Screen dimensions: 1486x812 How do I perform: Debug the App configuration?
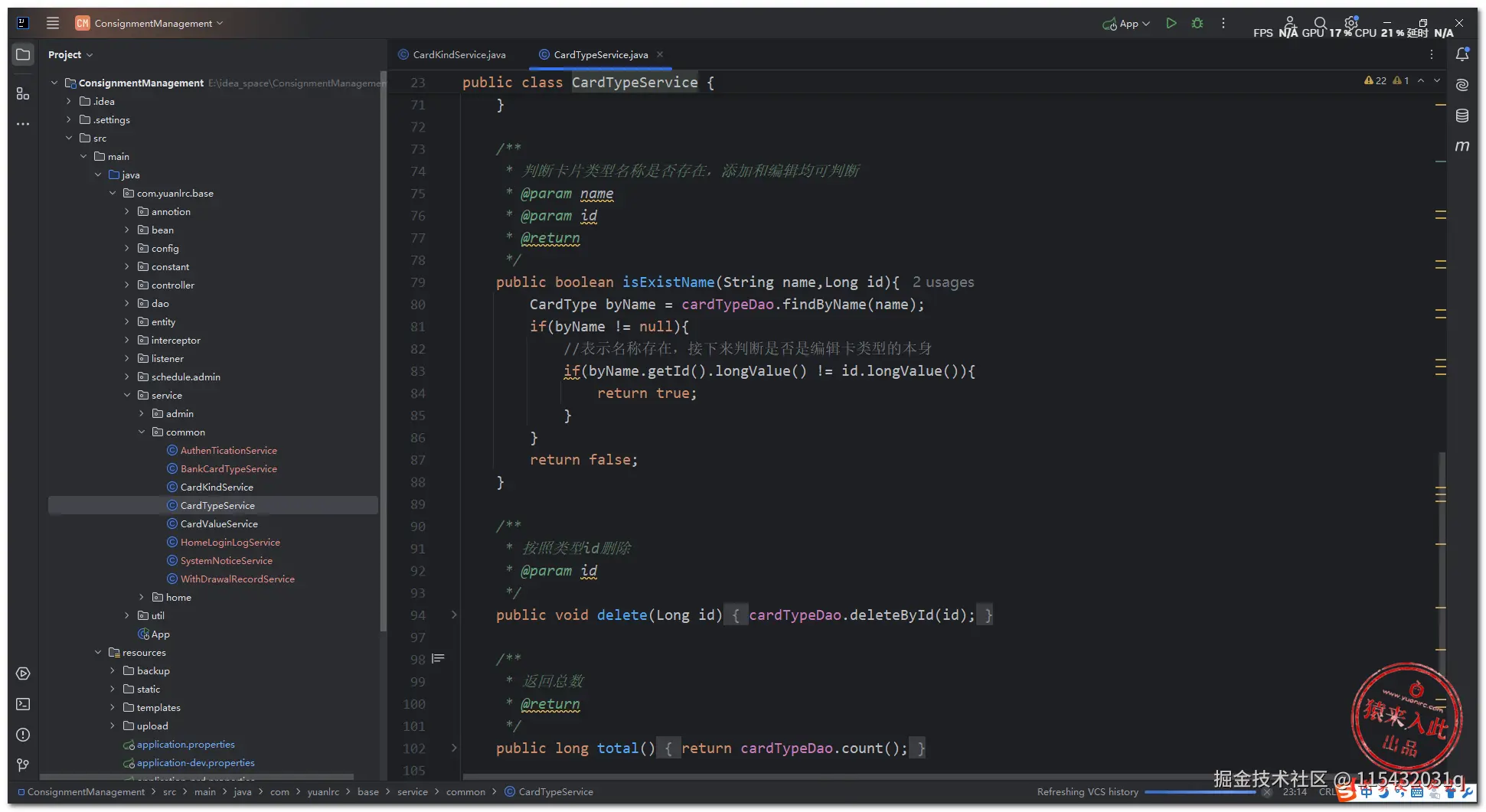(1197, 23)
